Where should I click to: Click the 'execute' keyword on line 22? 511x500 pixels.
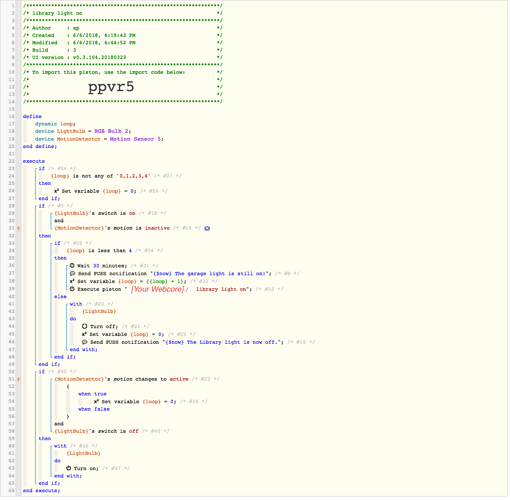(x=34, y=162)
